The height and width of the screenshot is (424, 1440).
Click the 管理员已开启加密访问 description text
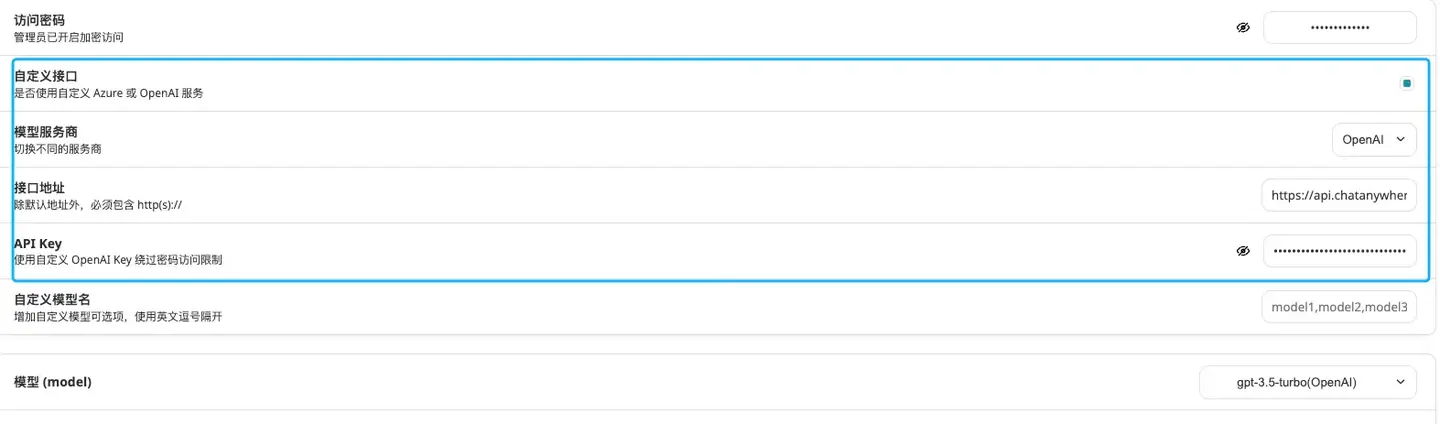pyautogui.click(x=69, y=37)
